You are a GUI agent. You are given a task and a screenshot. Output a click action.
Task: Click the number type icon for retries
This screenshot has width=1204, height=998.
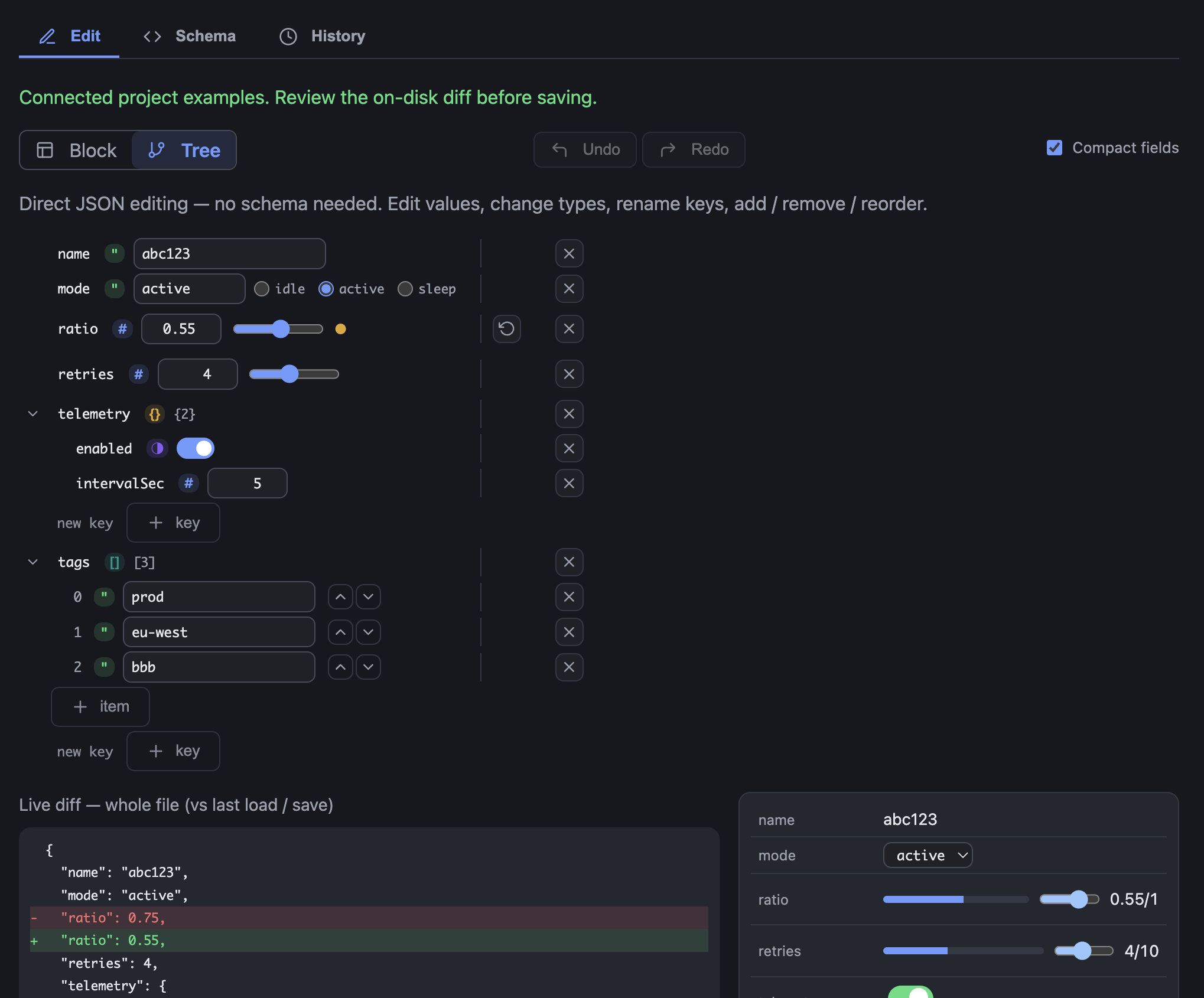click(x=139, y=374)
